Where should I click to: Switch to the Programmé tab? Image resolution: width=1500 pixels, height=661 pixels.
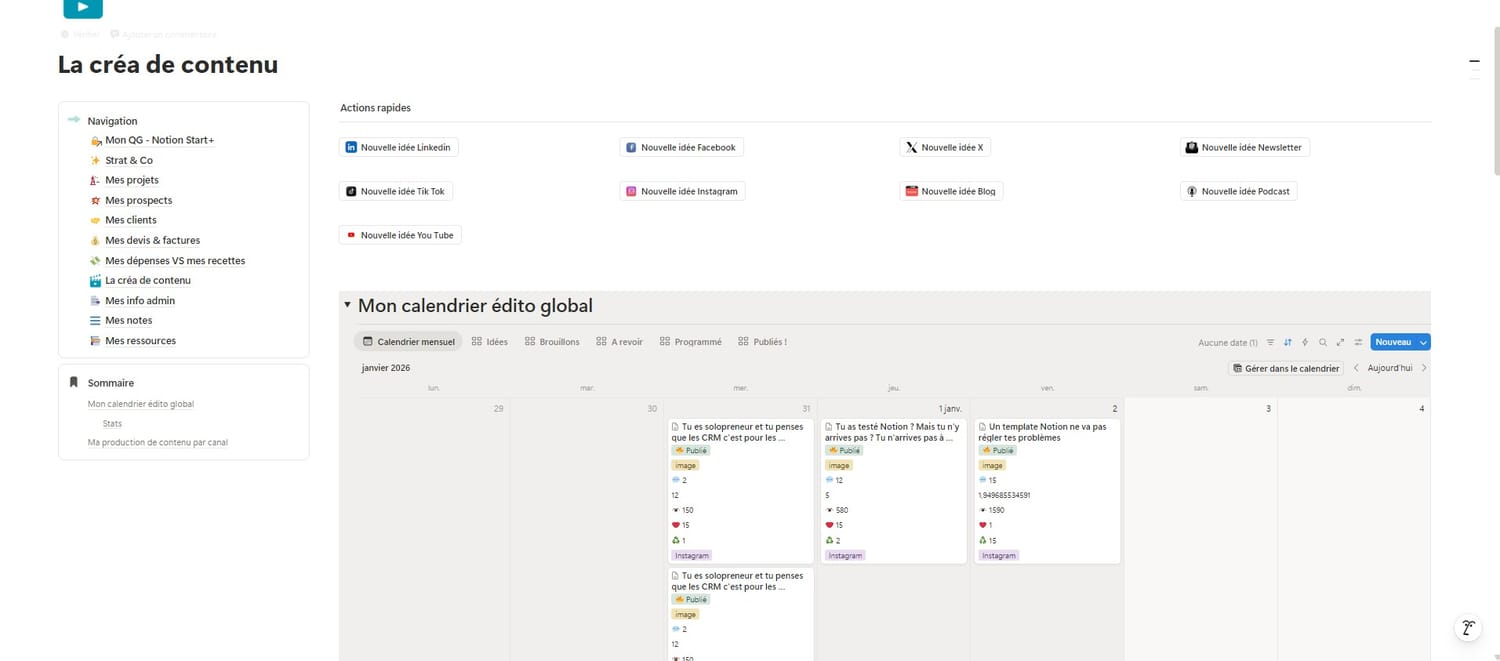coord(690,342)
